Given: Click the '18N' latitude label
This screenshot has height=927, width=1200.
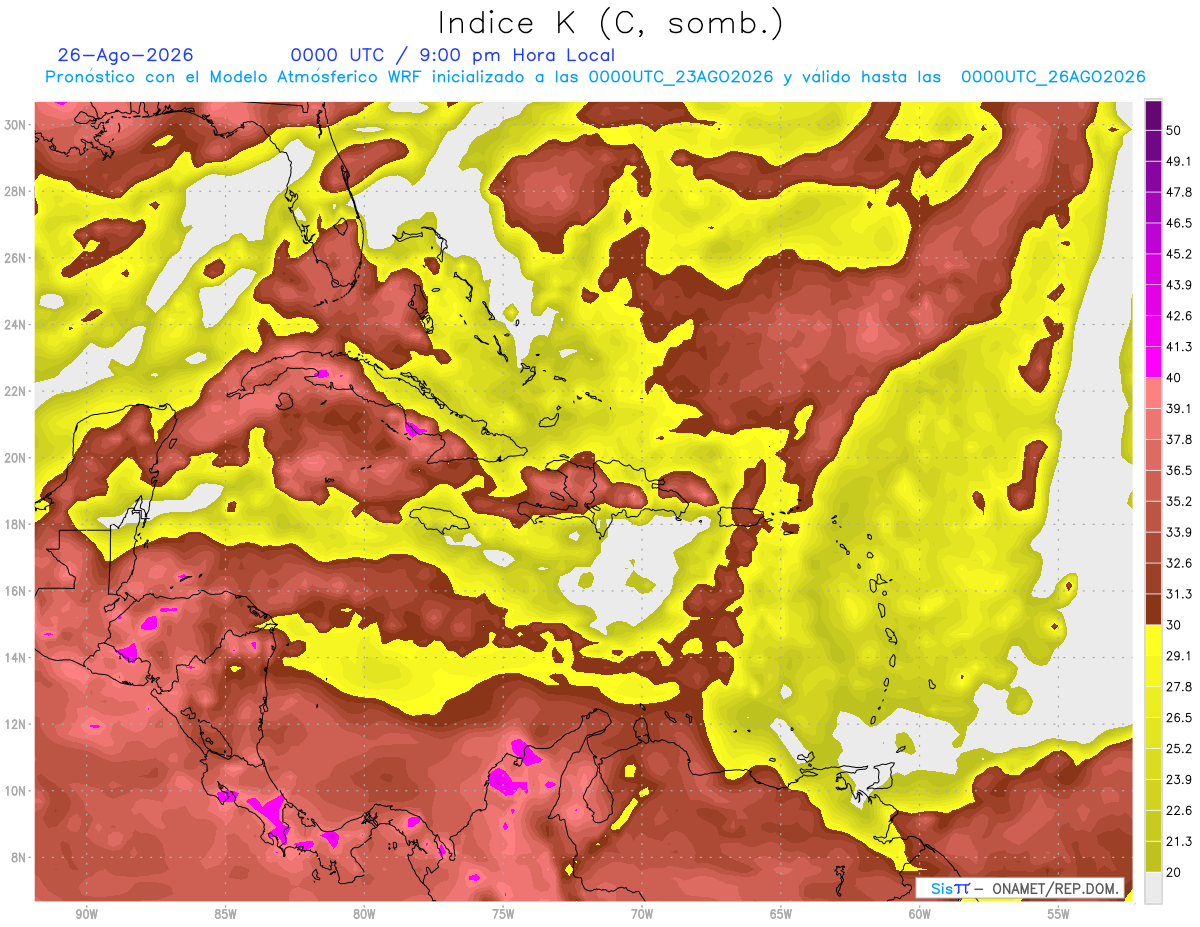Looking at the screenshot, I should pyautogui.click(x=16, y=524).
